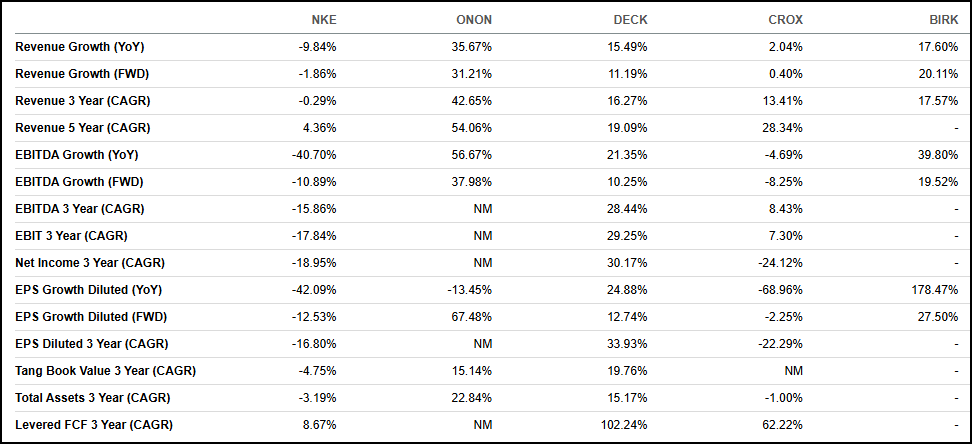Click the BIRK column header
The height and width of the screenshot is (444, 972).
[942, 20]
